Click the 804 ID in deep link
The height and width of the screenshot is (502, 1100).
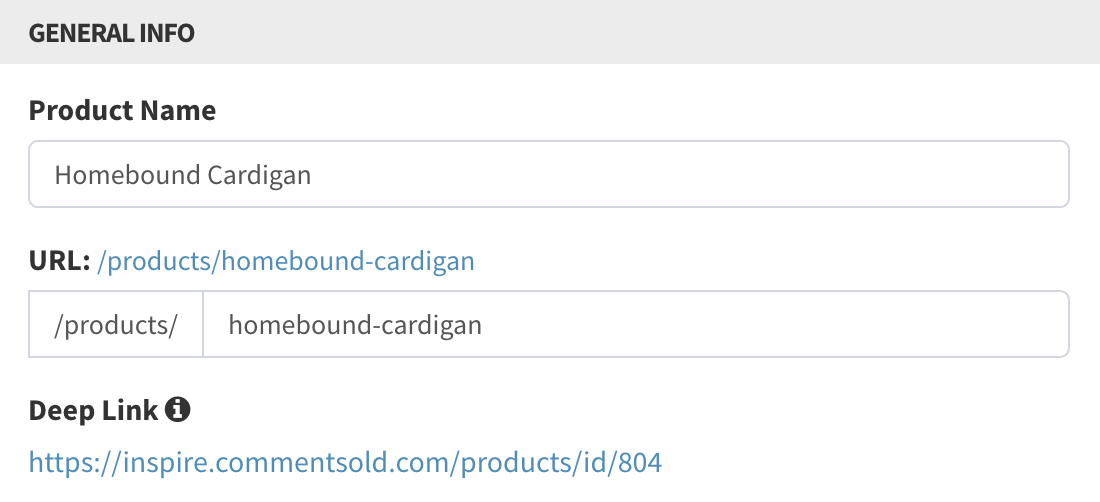(640, 463)
